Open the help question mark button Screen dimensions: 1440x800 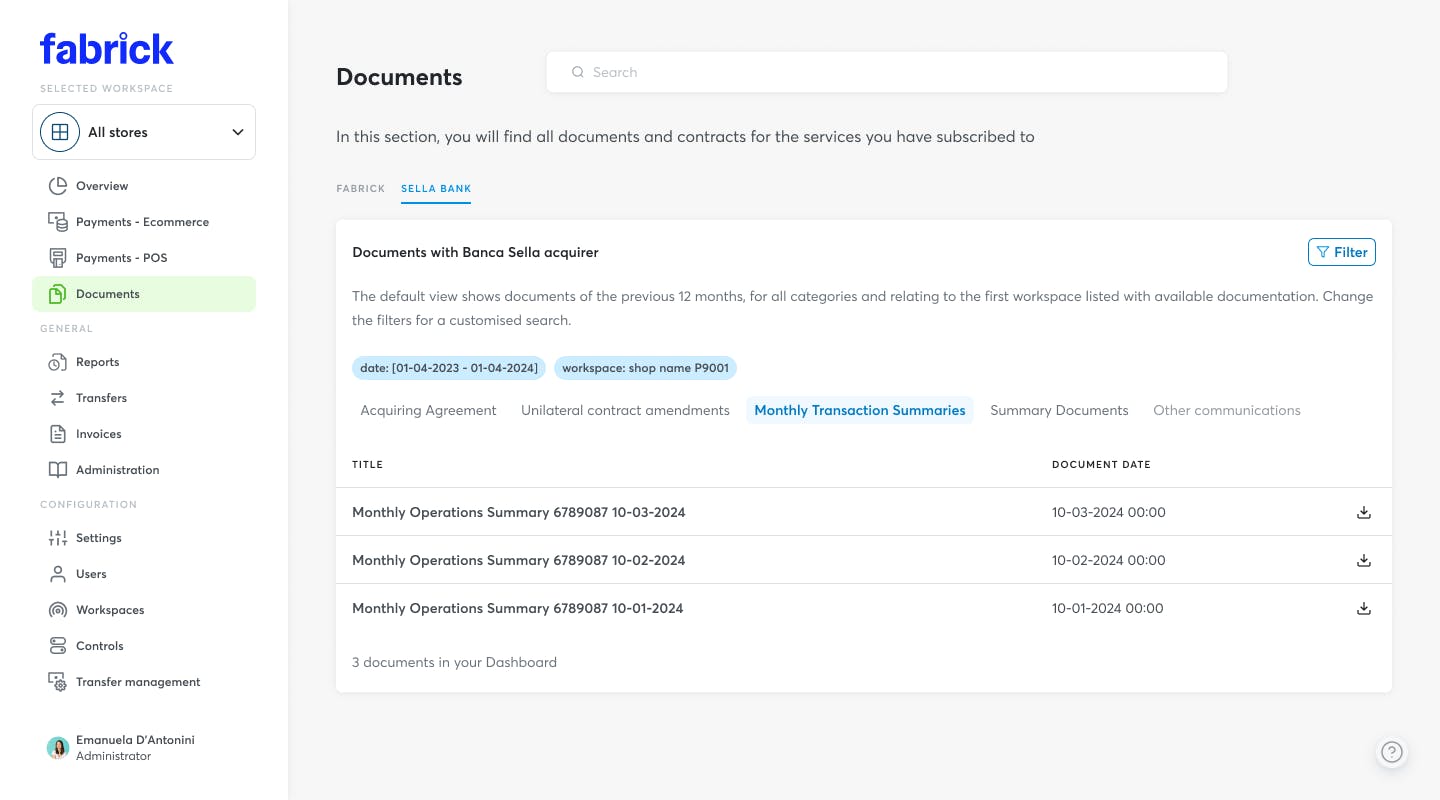[1392, 752]
